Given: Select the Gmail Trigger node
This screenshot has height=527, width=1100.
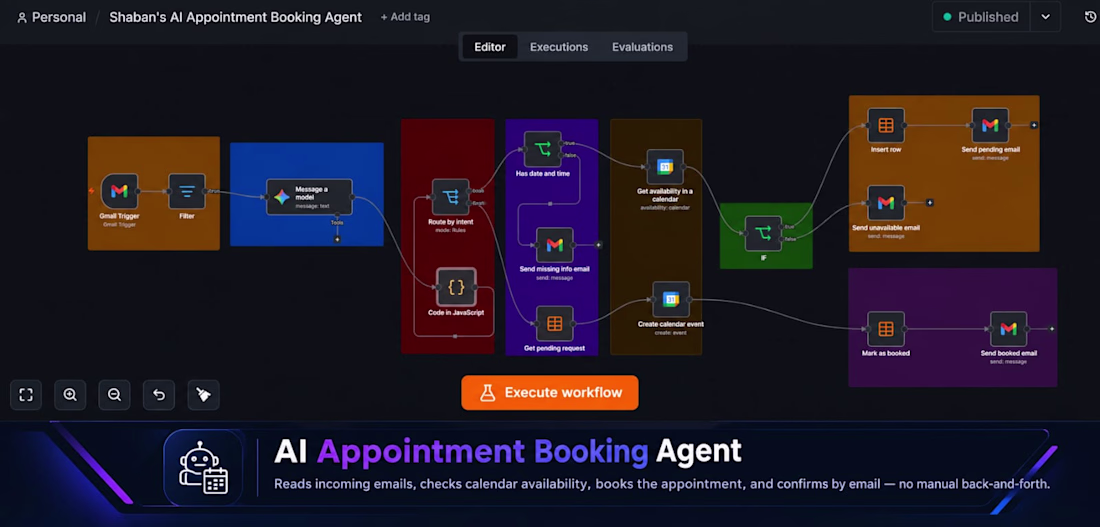Looking at the screenshot, I should (x=119, y=191).
